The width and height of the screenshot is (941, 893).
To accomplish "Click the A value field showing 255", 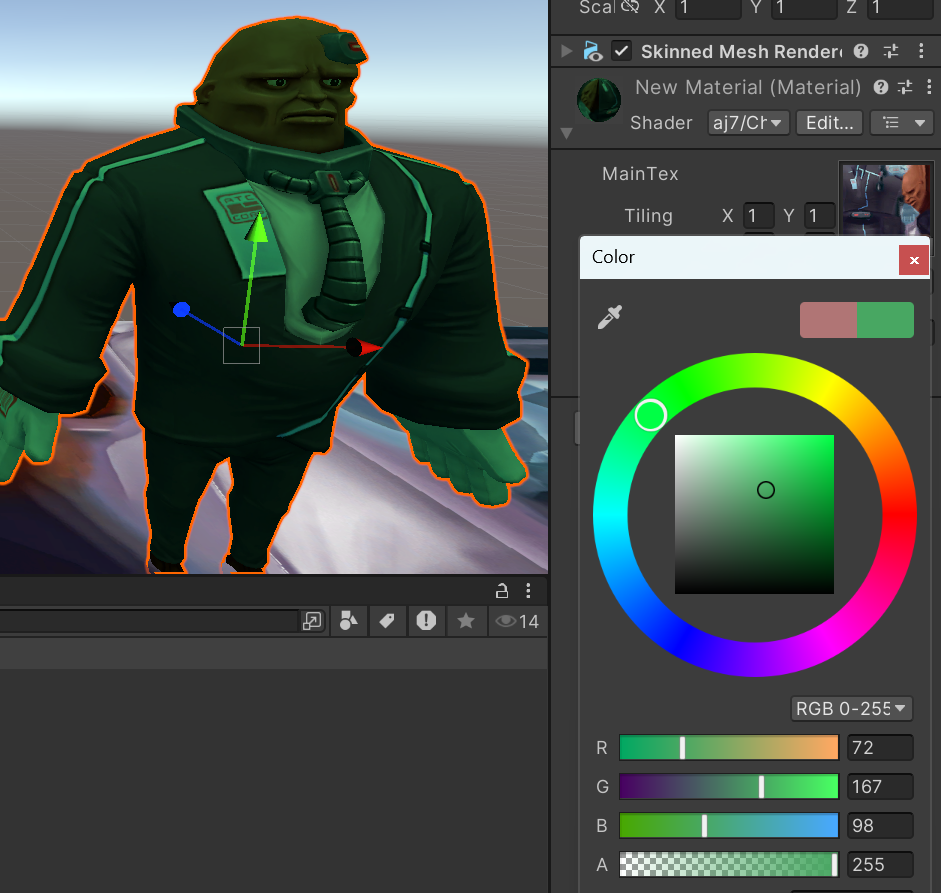I will click(880, 865).
